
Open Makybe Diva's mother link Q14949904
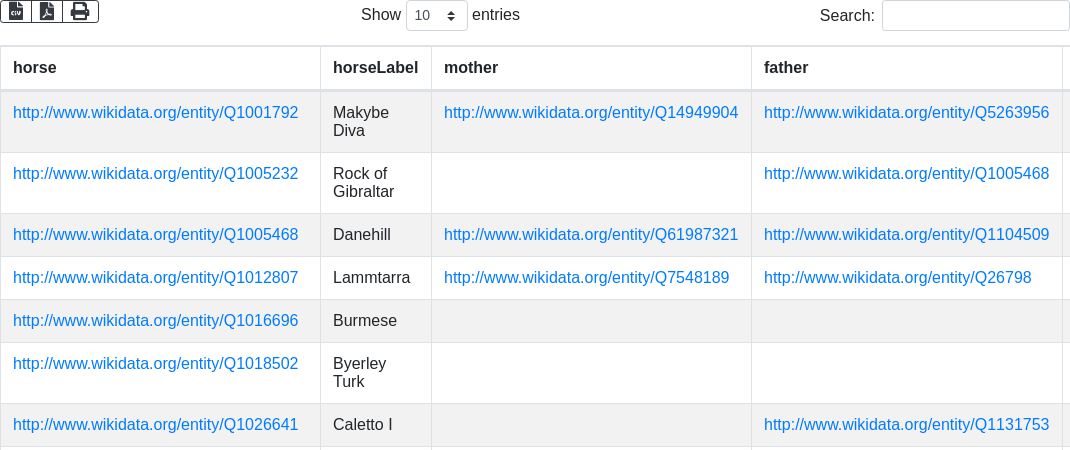click(x=591, y=113)
